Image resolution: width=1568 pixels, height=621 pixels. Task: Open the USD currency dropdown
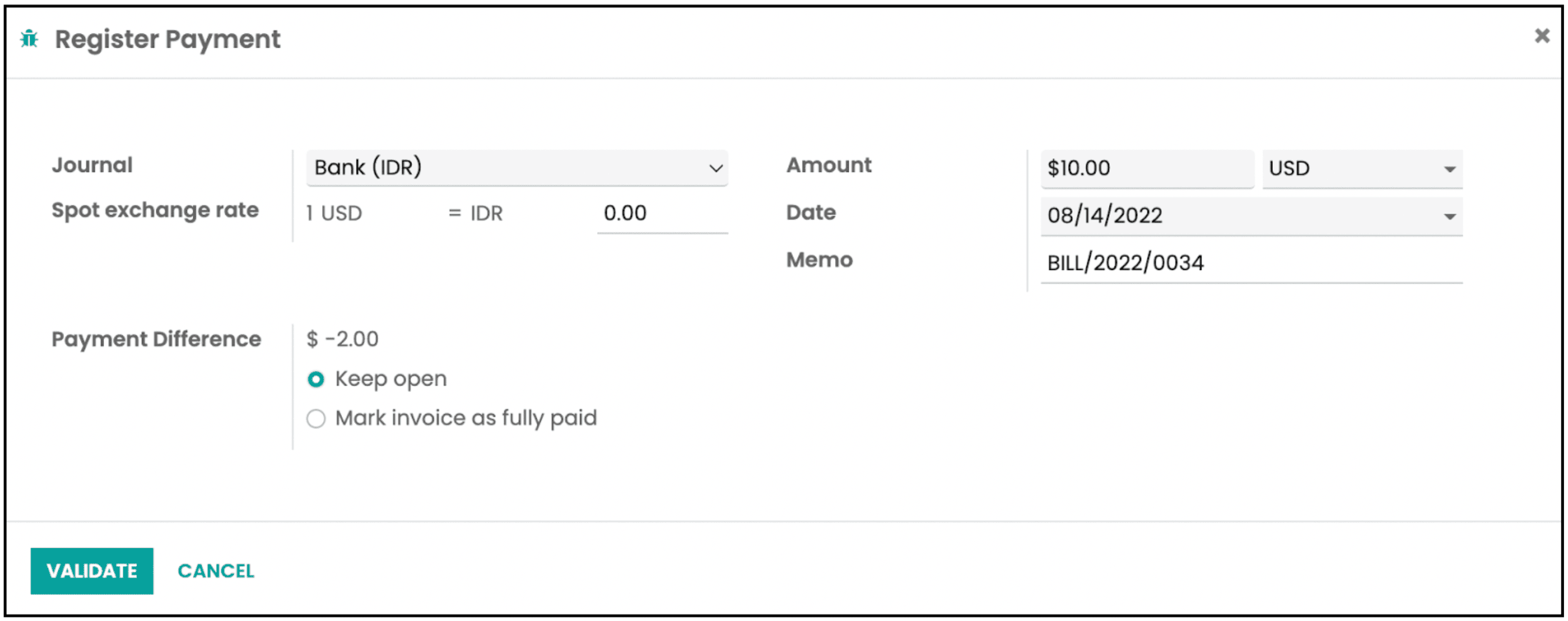coord(1362,169)
